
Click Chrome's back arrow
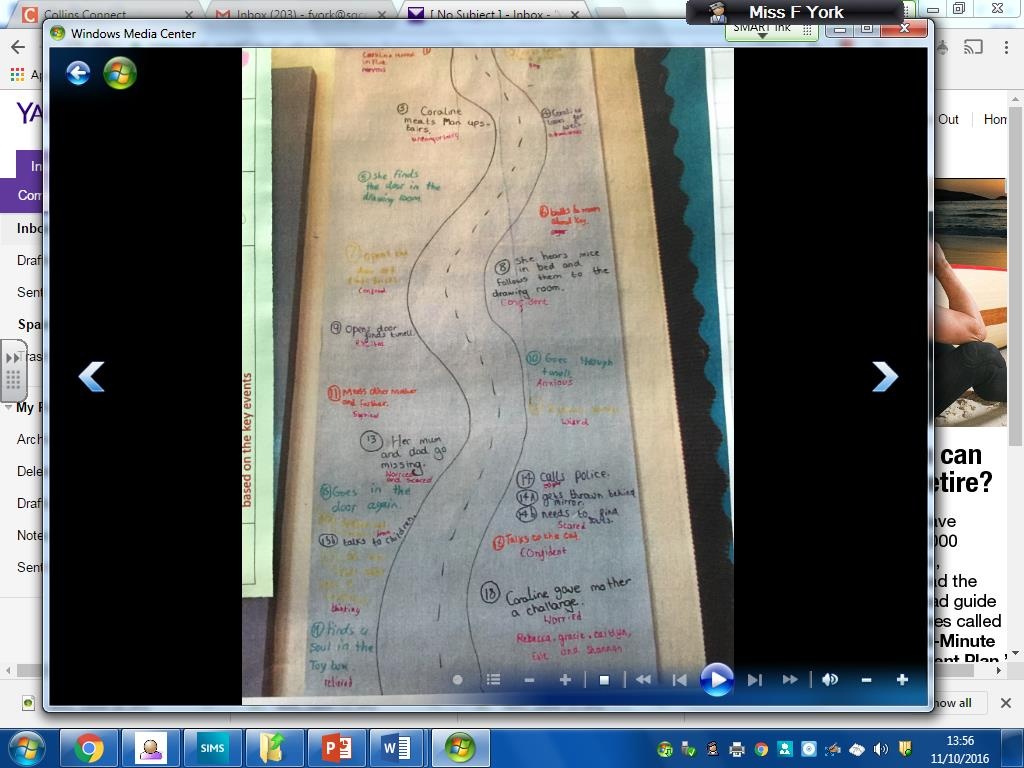pos(18,47)
